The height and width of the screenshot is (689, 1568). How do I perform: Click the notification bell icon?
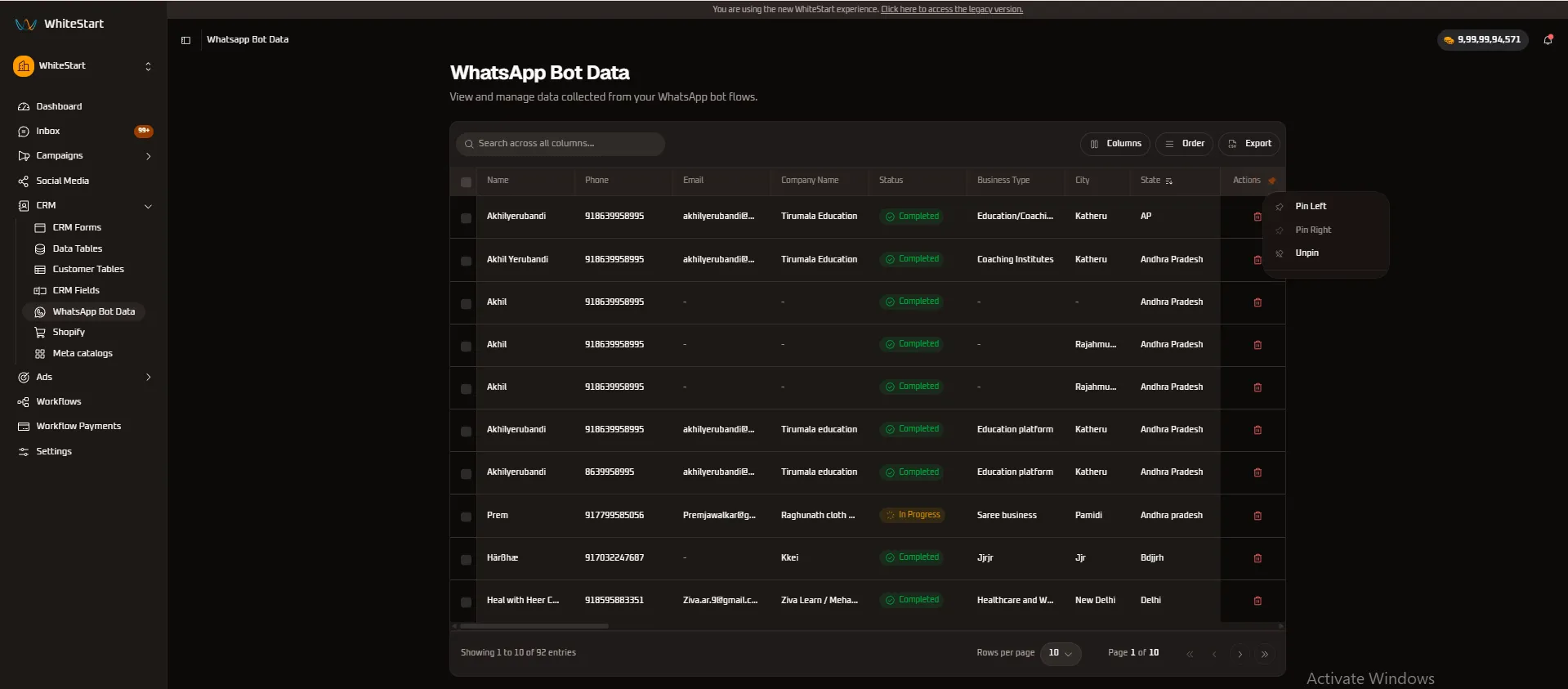1548,39
